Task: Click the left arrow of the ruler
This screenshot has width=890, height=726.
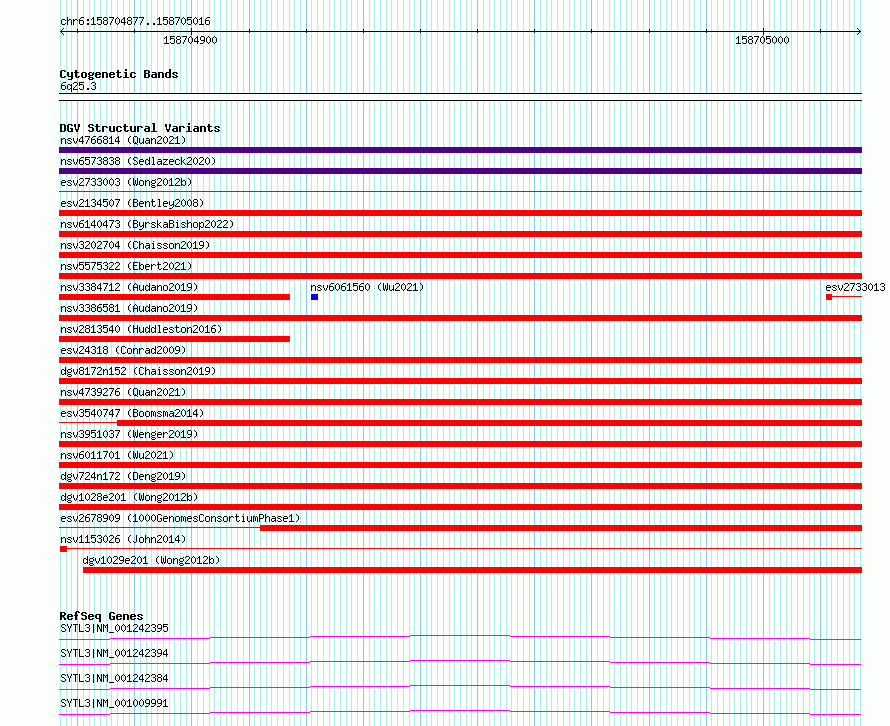Action: 62,31
